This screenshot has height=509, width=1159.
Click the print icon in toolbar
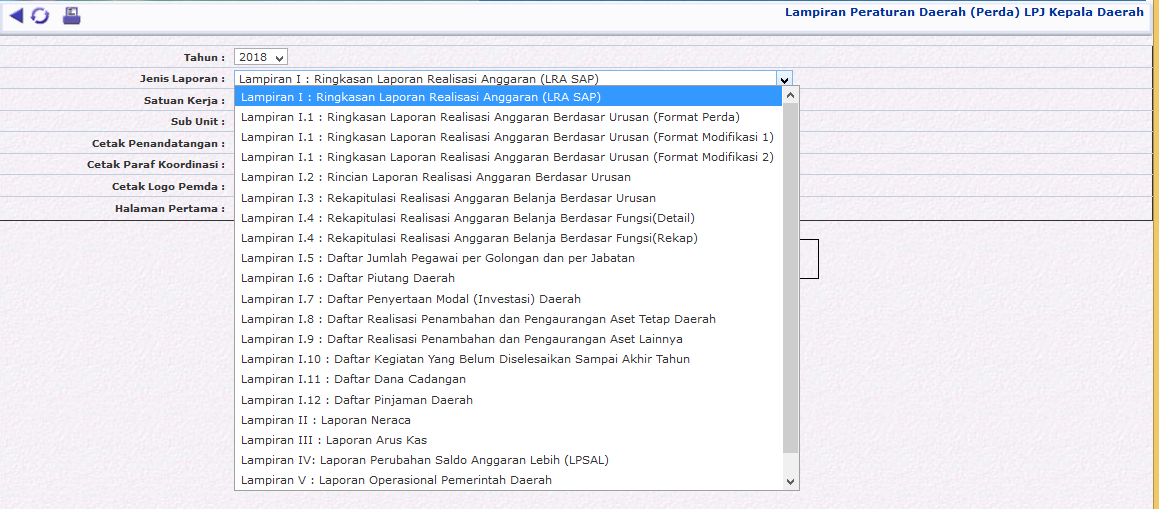tap(71, 16)
